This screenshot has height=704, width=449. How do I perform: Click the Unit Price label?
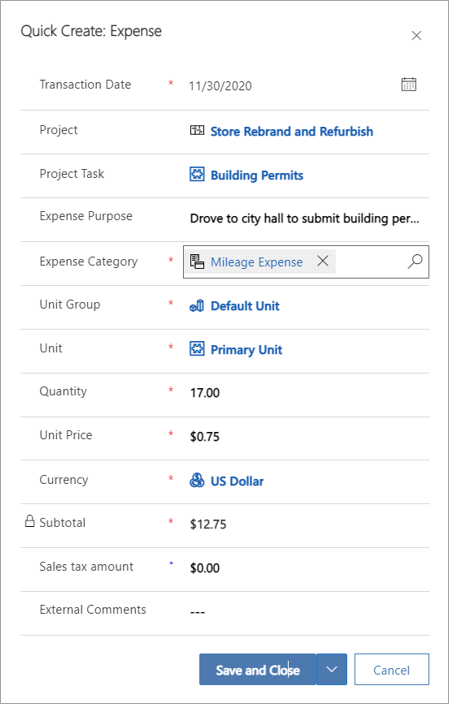point(66,435)
